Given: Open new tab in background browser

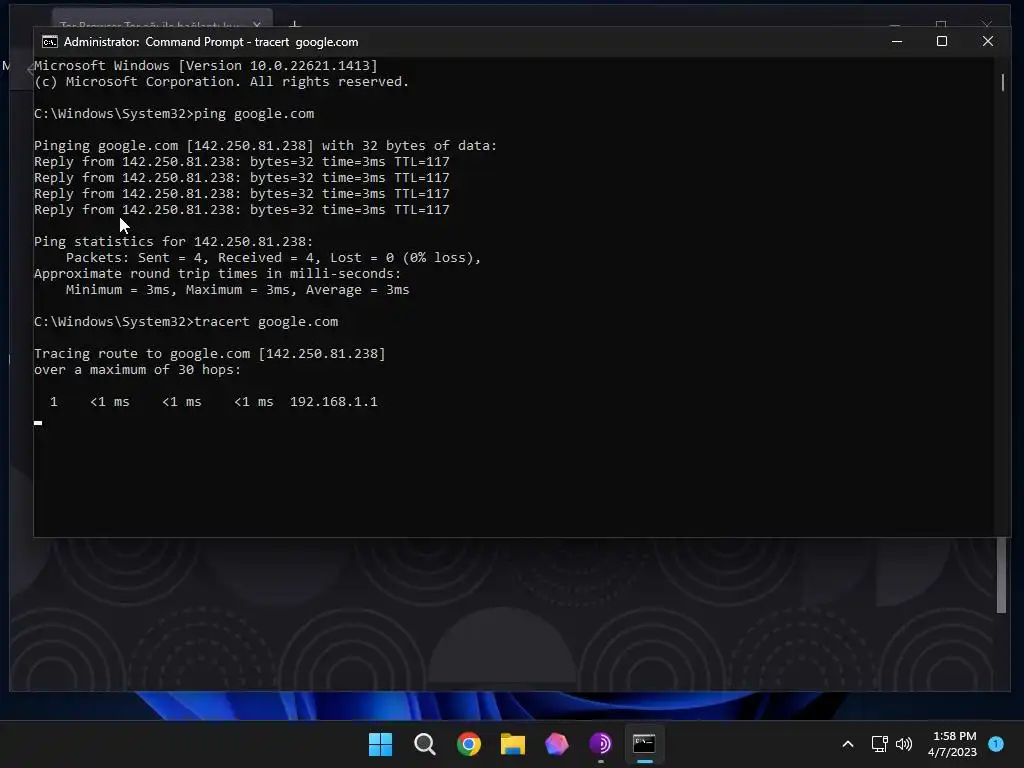Looking at the screenshot, I should coord(295,25).
